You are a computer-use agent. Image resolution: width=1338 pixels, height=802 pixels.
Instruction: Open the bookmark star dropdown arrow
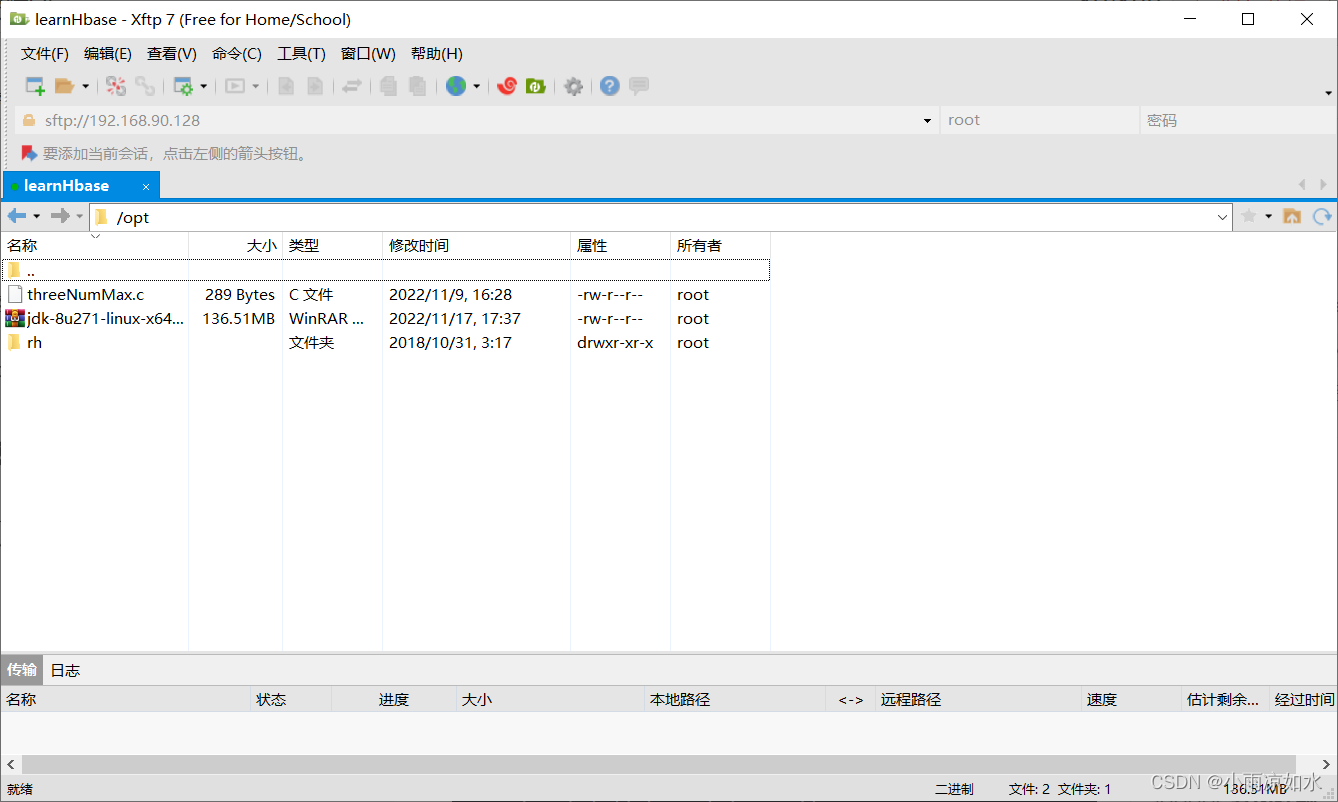(x=1268, y=216)
